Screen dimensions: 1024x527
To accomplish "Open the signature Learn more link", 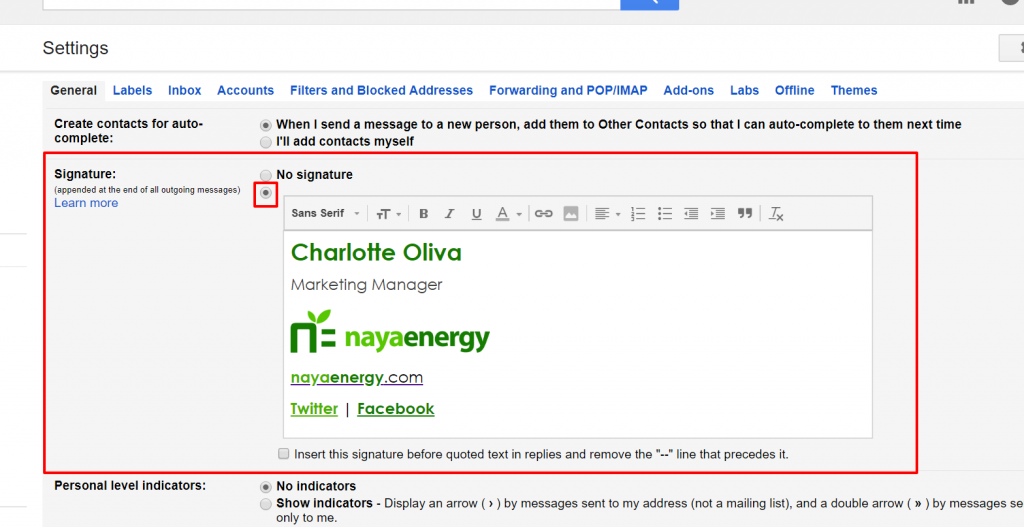I will pos(86,203).
